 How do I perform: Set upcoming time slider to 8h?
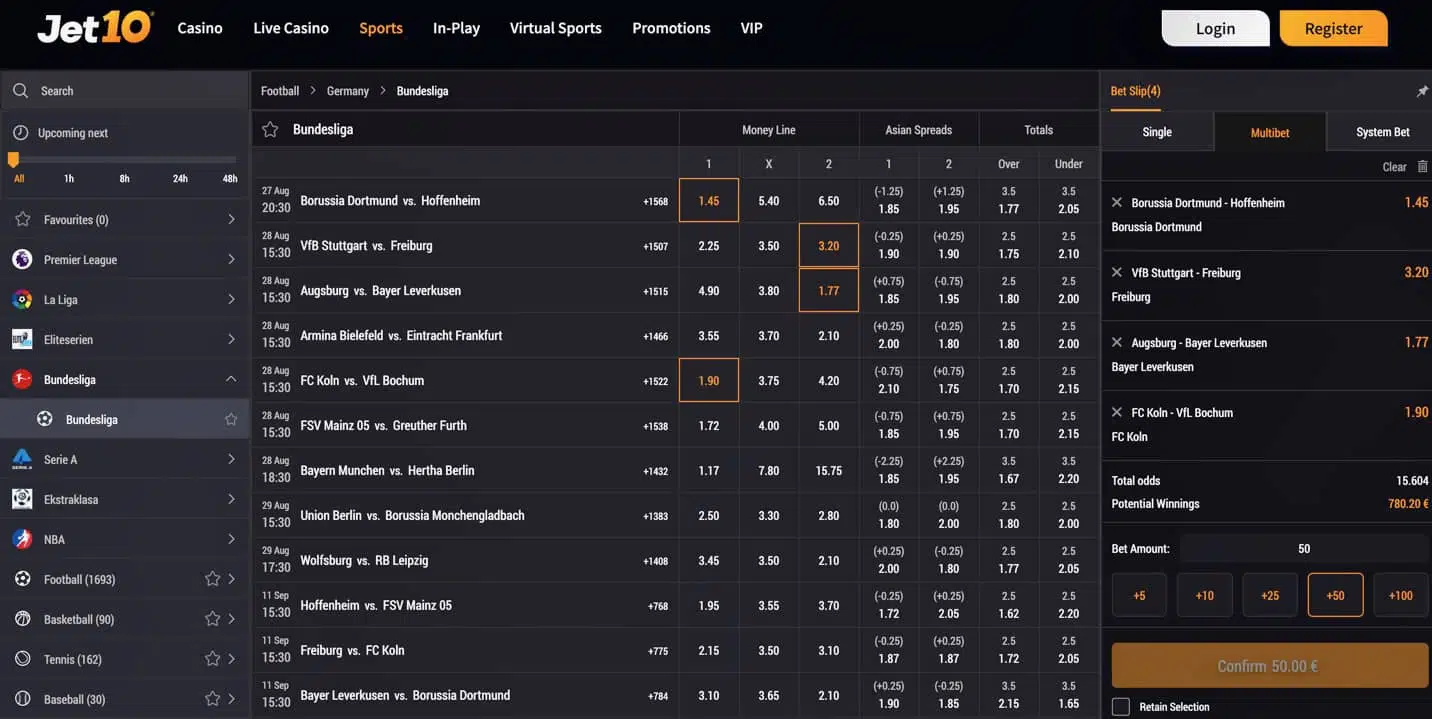125,178
